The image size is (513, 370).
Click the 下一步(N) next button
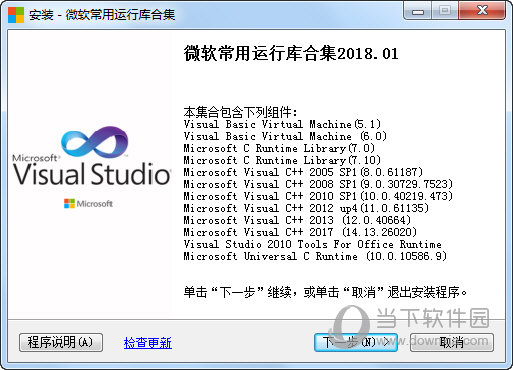[x=356, y=342]
